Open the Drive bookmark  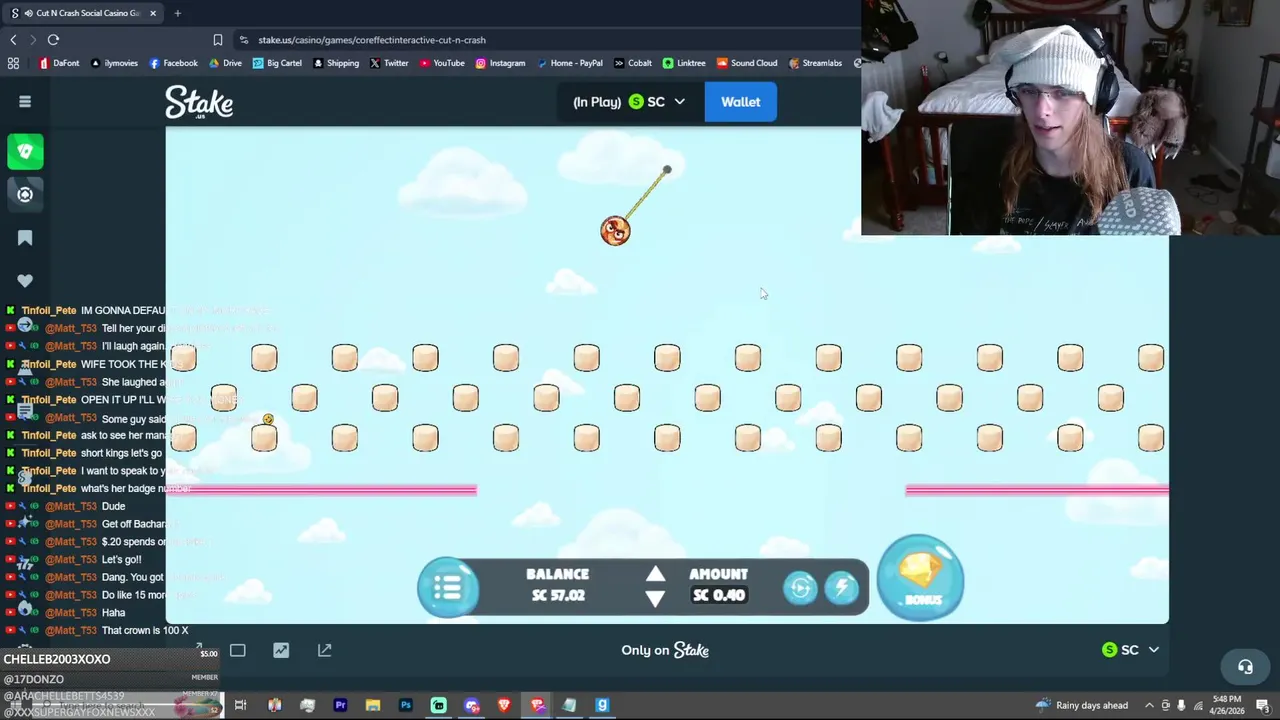[x=225, y=63]
